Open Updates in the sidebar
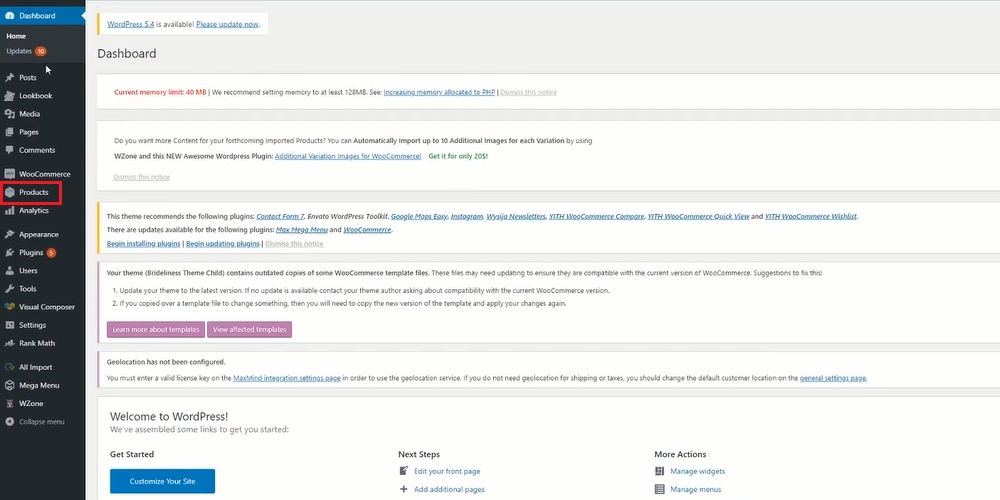1000x500 pixels. click(x=19, y=51)
